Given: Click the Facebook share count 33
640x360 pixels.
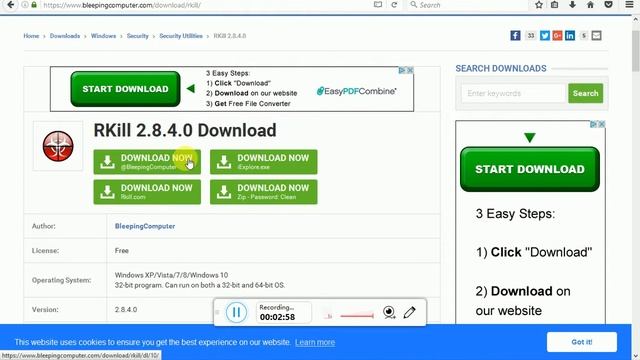Looking at the screenshot, I should pos(530,36).
